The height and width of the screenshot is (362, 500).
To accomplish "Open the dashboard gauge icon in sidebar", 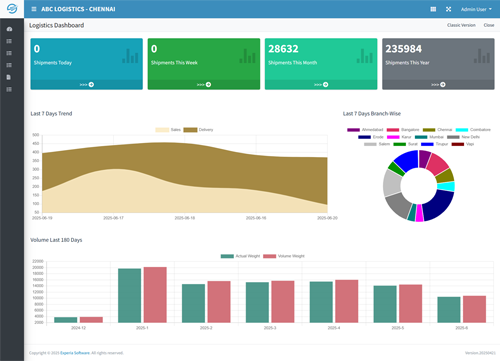I will pyautogui.click(x=9, y=29).
